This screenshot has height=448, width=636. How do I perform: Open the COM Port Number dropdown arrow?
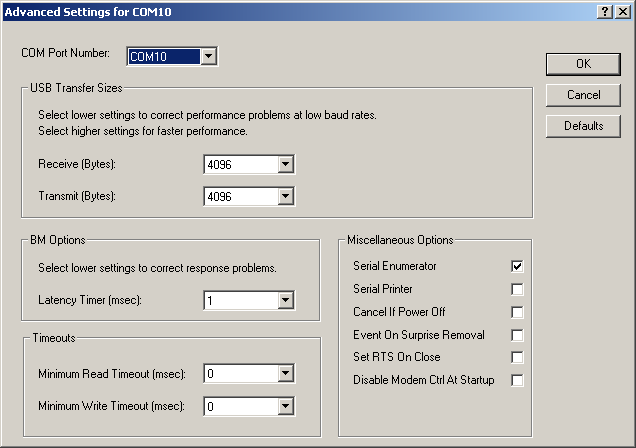coord(208,56)
